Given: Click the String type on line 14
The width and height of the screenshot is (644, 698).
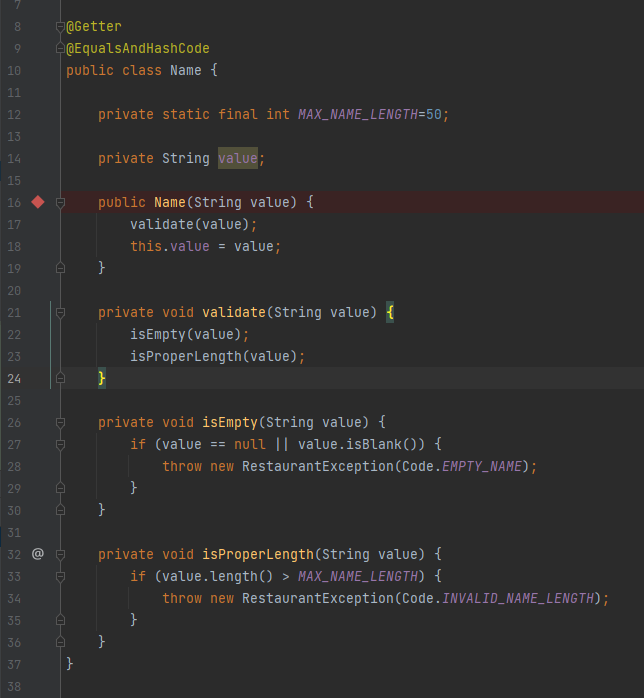Looking at the screenshot, I should (186, 158).
